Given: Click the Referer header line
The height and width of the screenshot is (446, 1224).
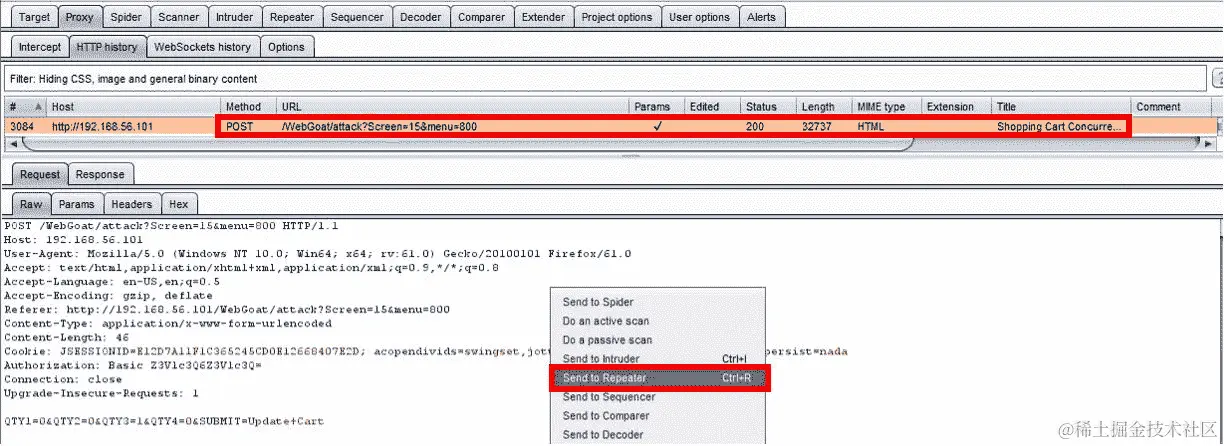Looking at the screenshot, I should tap(227, 309).
